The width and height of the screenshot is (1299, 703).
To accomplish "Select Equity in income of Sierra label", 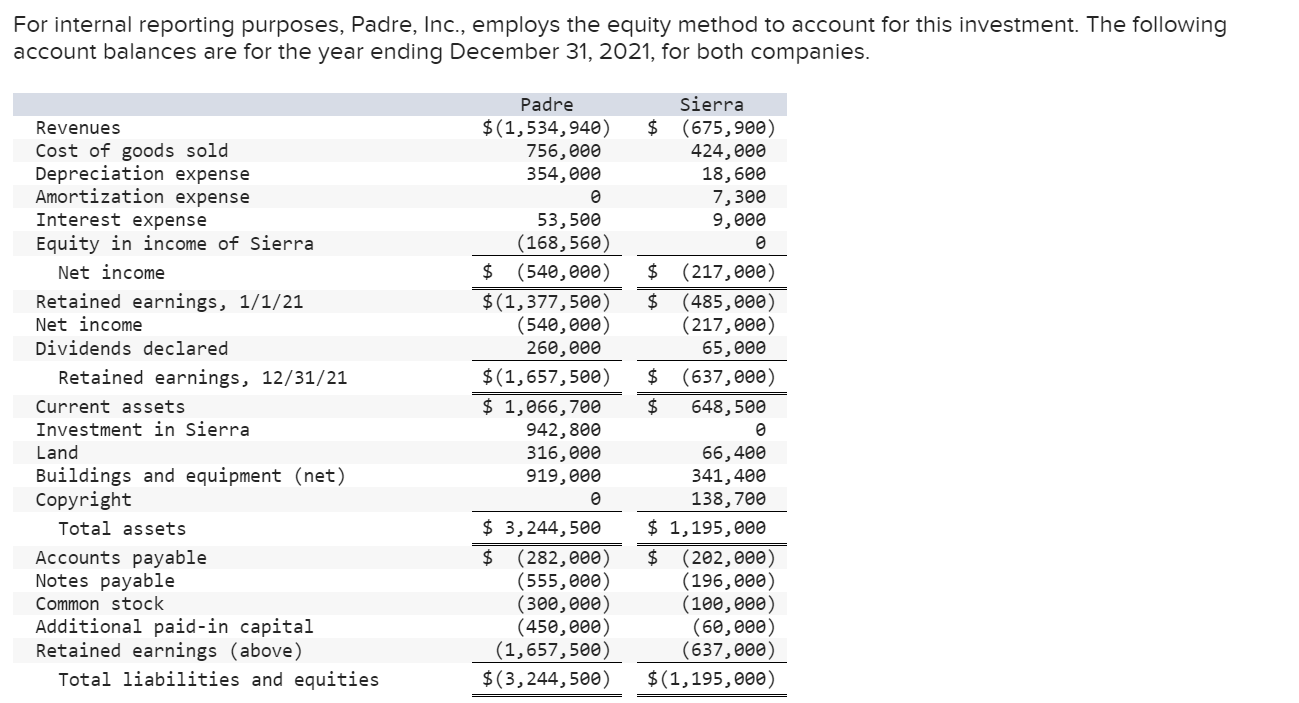I will click(175, 244).
